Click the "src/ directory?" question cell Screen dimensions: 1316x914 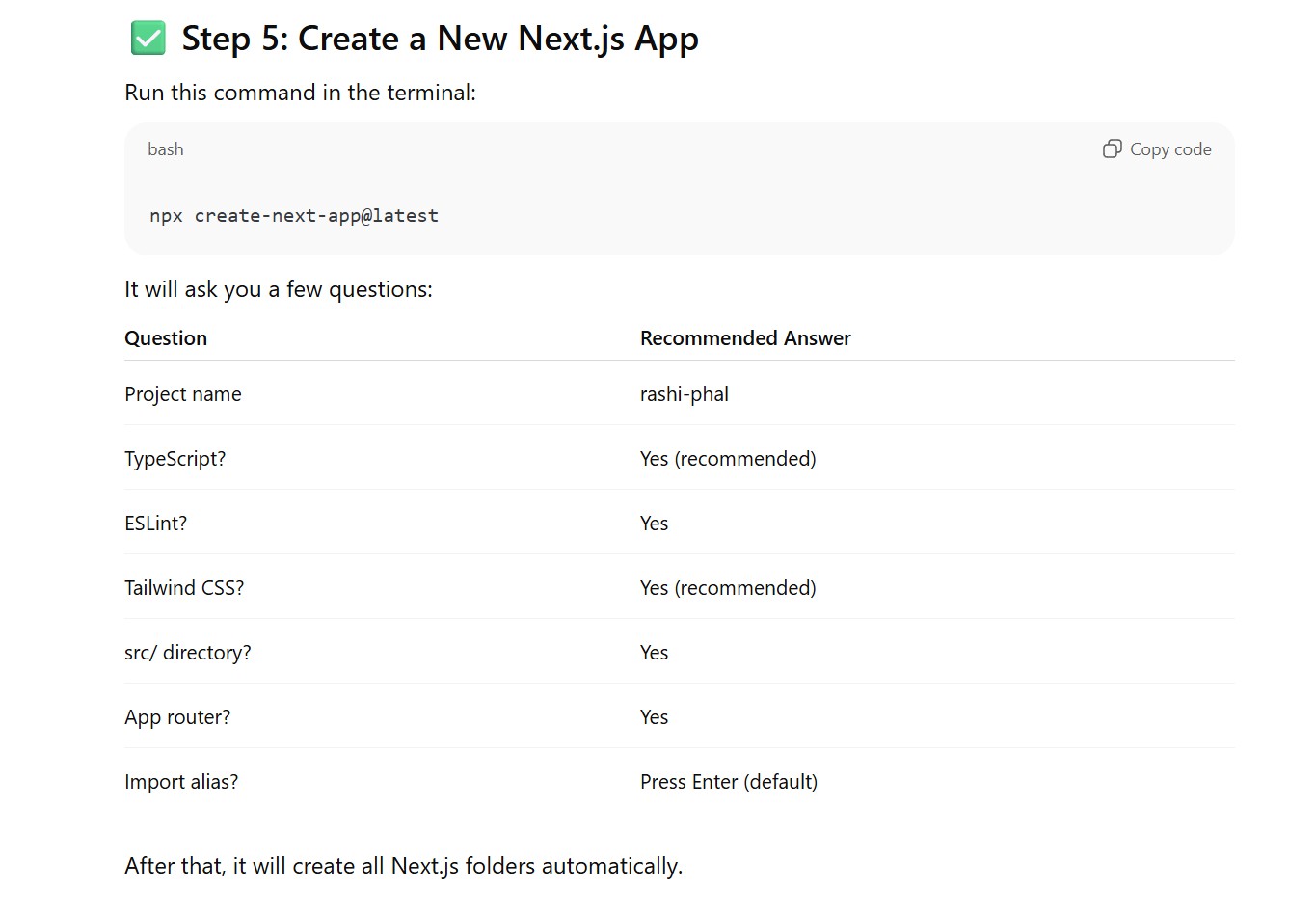click(x=187, y=653)
